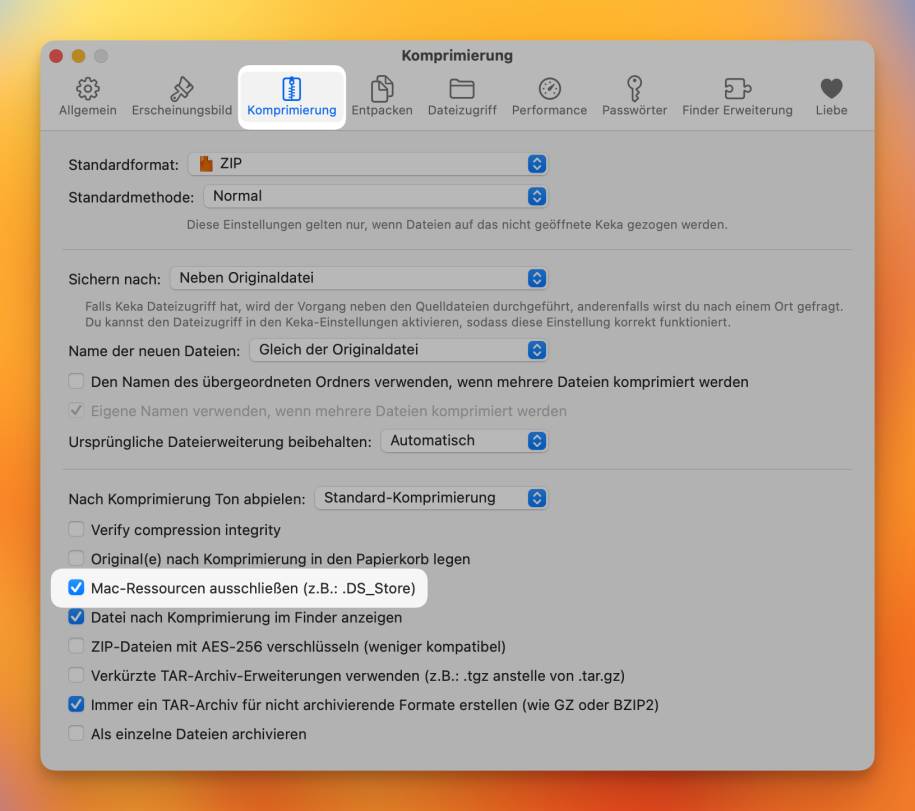Expand the Standardmethode Normal dropdown
The width and height of the screenshot is (915, 811).
click(x=375, y=196)
